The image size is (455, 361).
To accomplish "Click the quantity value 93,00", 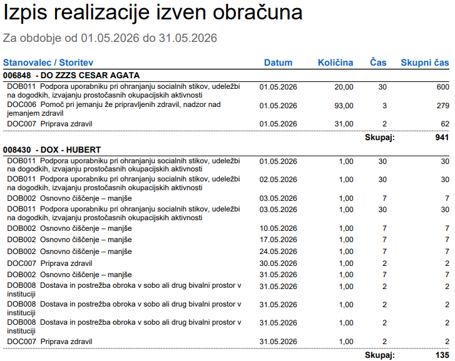I will pos(344,106).
